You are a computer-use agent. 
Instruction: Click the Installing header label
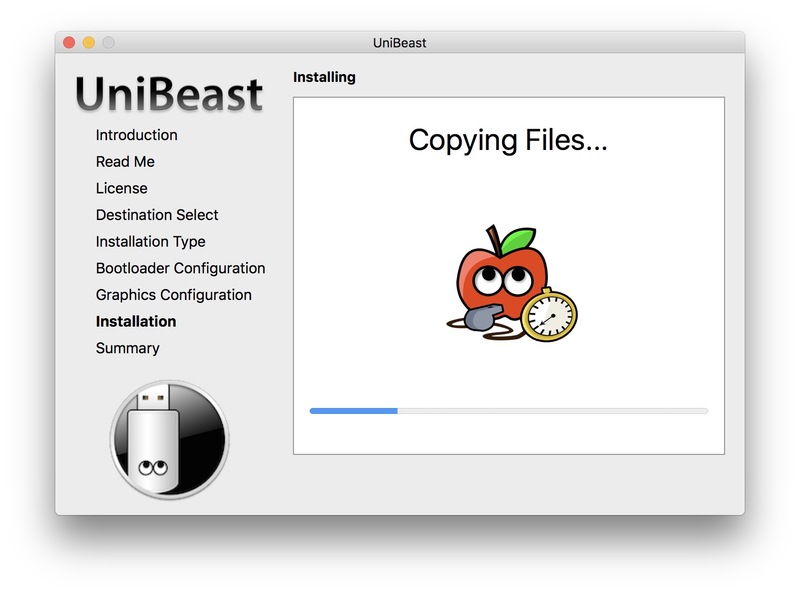click(324, 77)
